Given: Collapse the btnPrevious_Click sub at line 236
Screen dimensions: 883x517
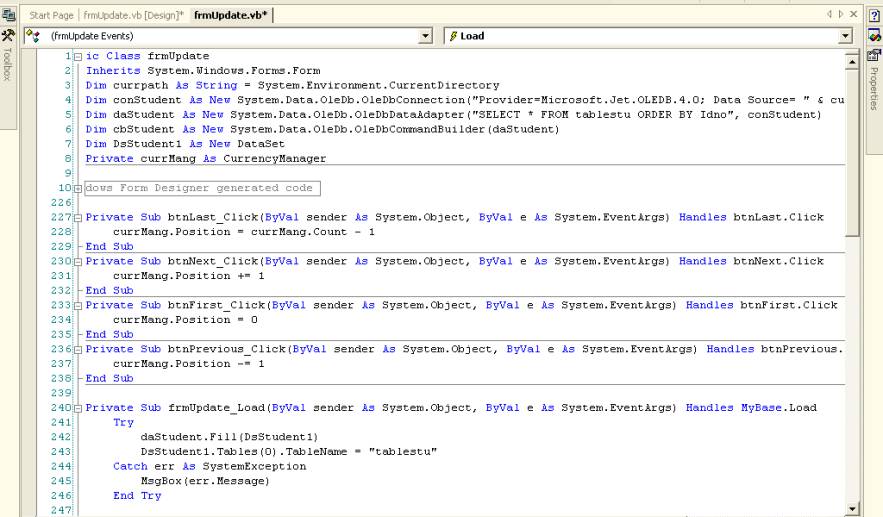Looking at the screenshot, I should click(x=78, y=349).
